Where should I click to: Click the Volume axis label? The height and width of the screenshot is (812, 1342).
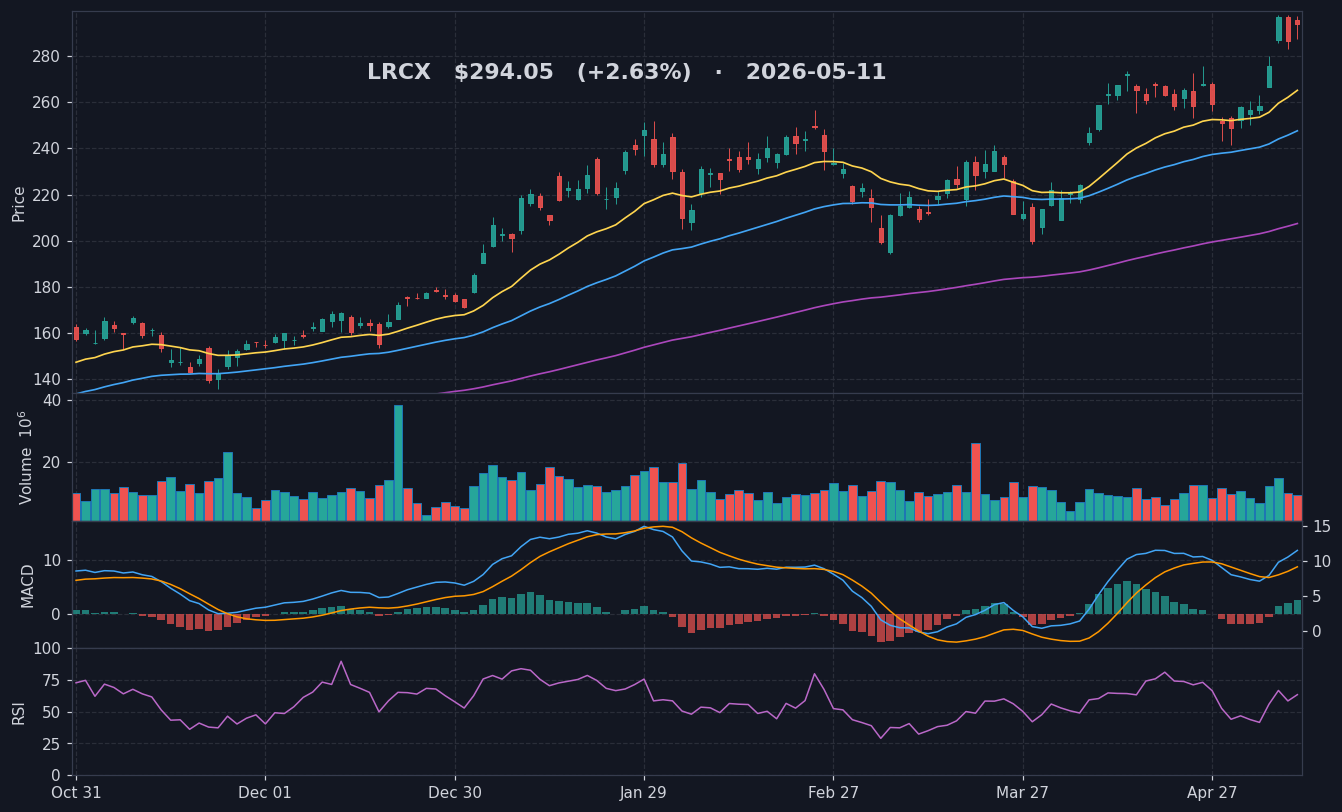25,457
